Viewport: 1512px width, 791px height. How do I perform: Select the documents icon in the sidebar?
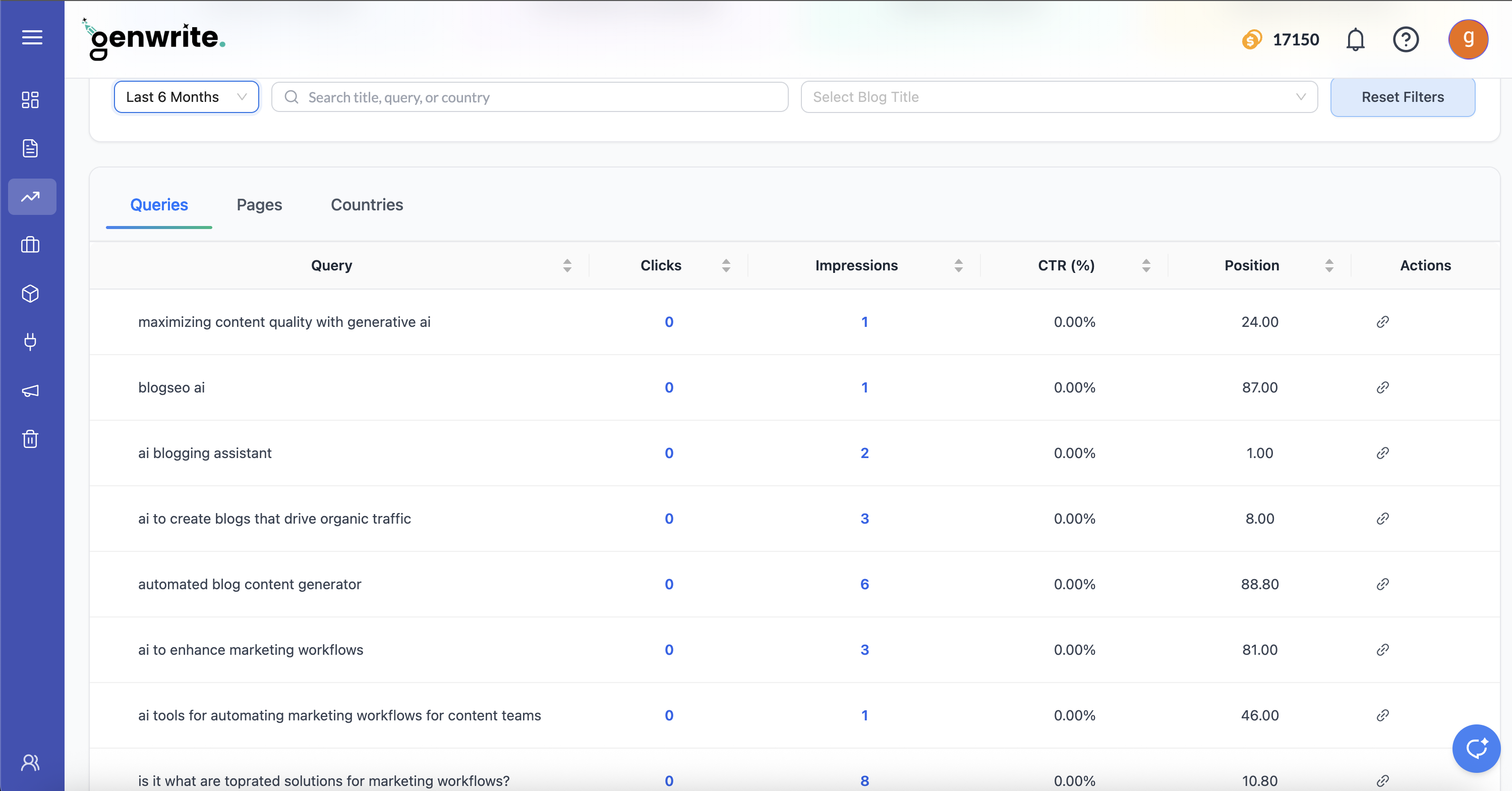click(x=31, y=148)
